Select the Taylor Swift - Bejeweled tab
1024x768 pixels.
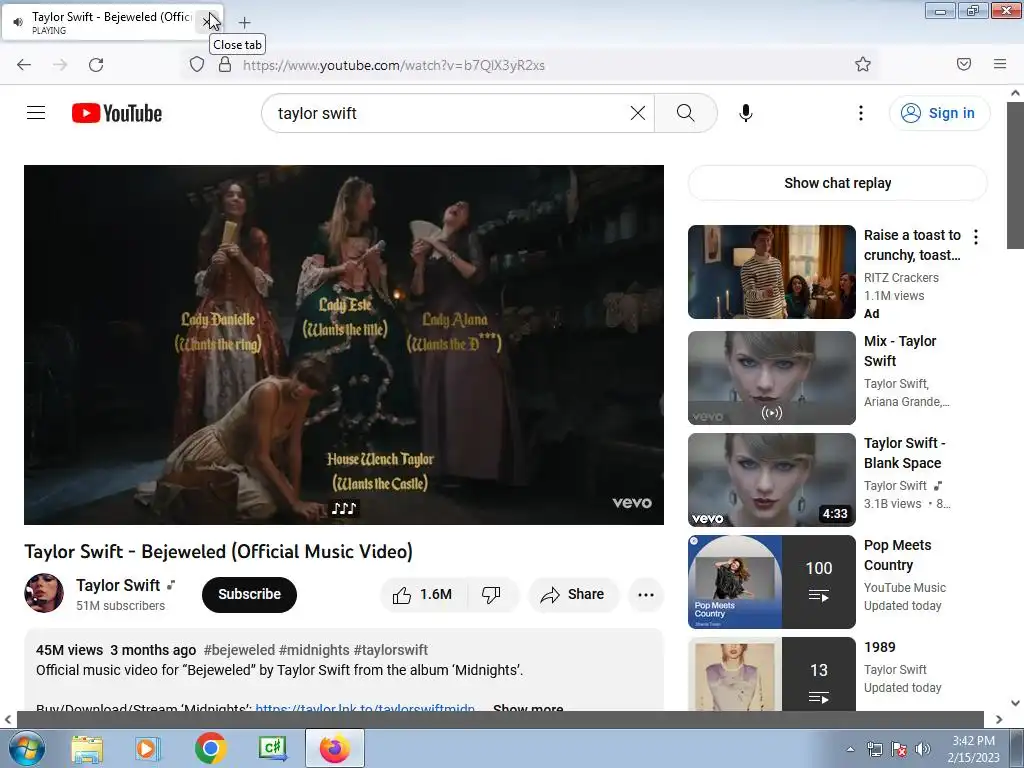[112, 22]
